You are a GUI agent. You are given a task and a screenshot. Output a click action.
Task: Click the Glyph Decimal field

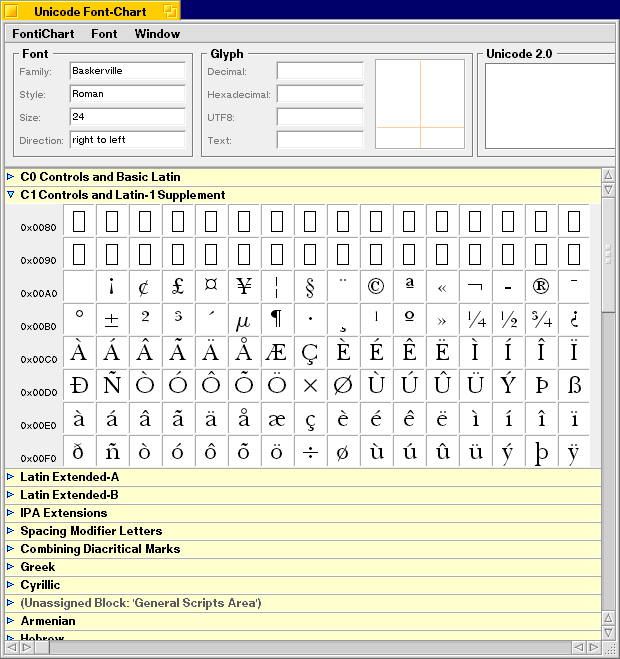[x=320, y=71]
